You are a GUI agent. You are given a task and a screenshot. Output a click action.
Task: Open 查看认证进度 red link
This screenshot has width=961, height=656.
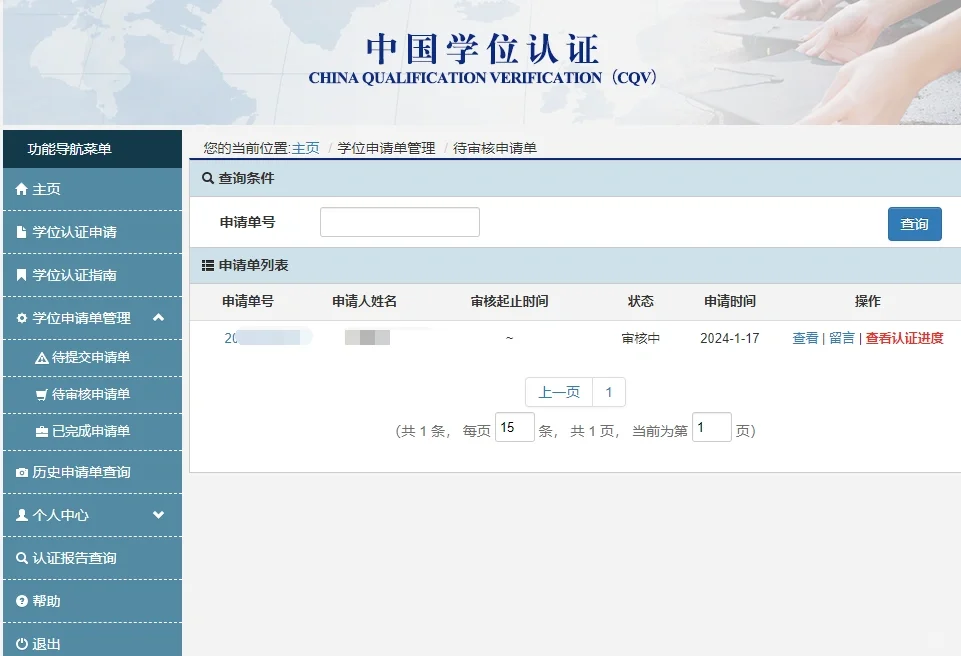pyautogui.click(x=904, y=338)
